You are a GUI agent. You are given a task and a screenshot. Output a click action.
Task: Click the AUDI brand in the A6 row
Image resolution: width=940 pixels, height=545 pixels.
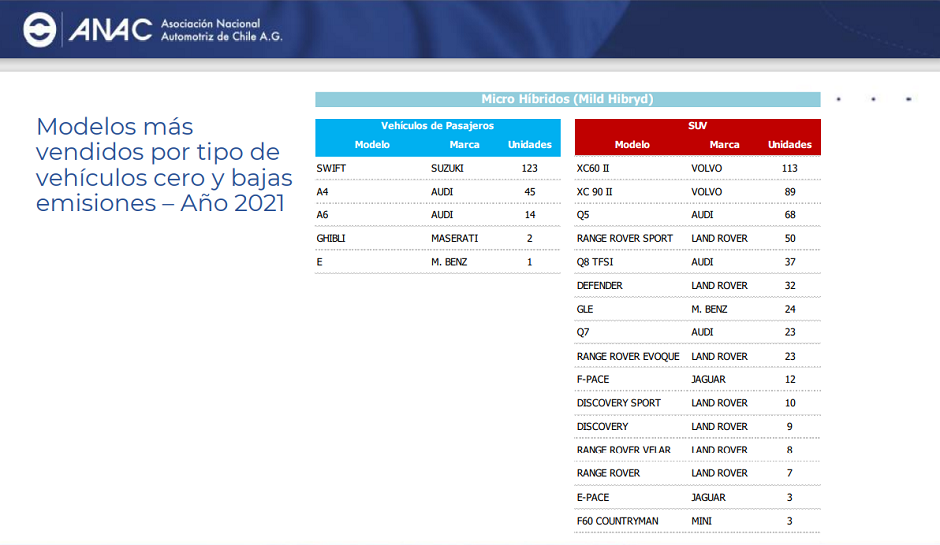pos(442,215)
